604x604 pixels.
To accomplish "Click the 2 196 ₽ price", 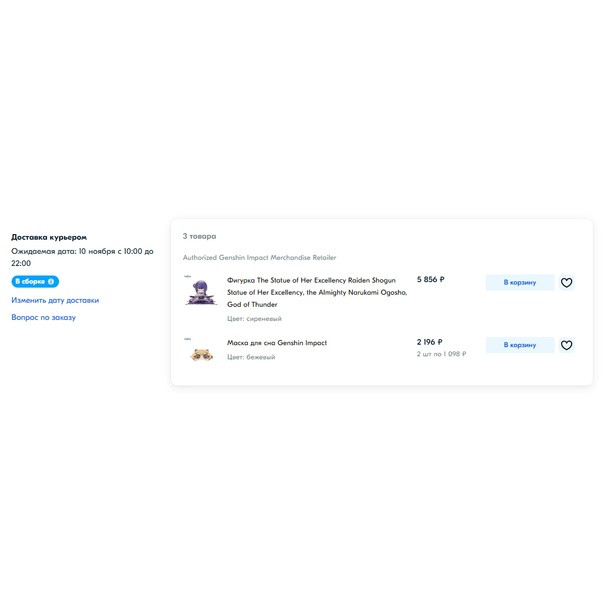I will [429, 342].
